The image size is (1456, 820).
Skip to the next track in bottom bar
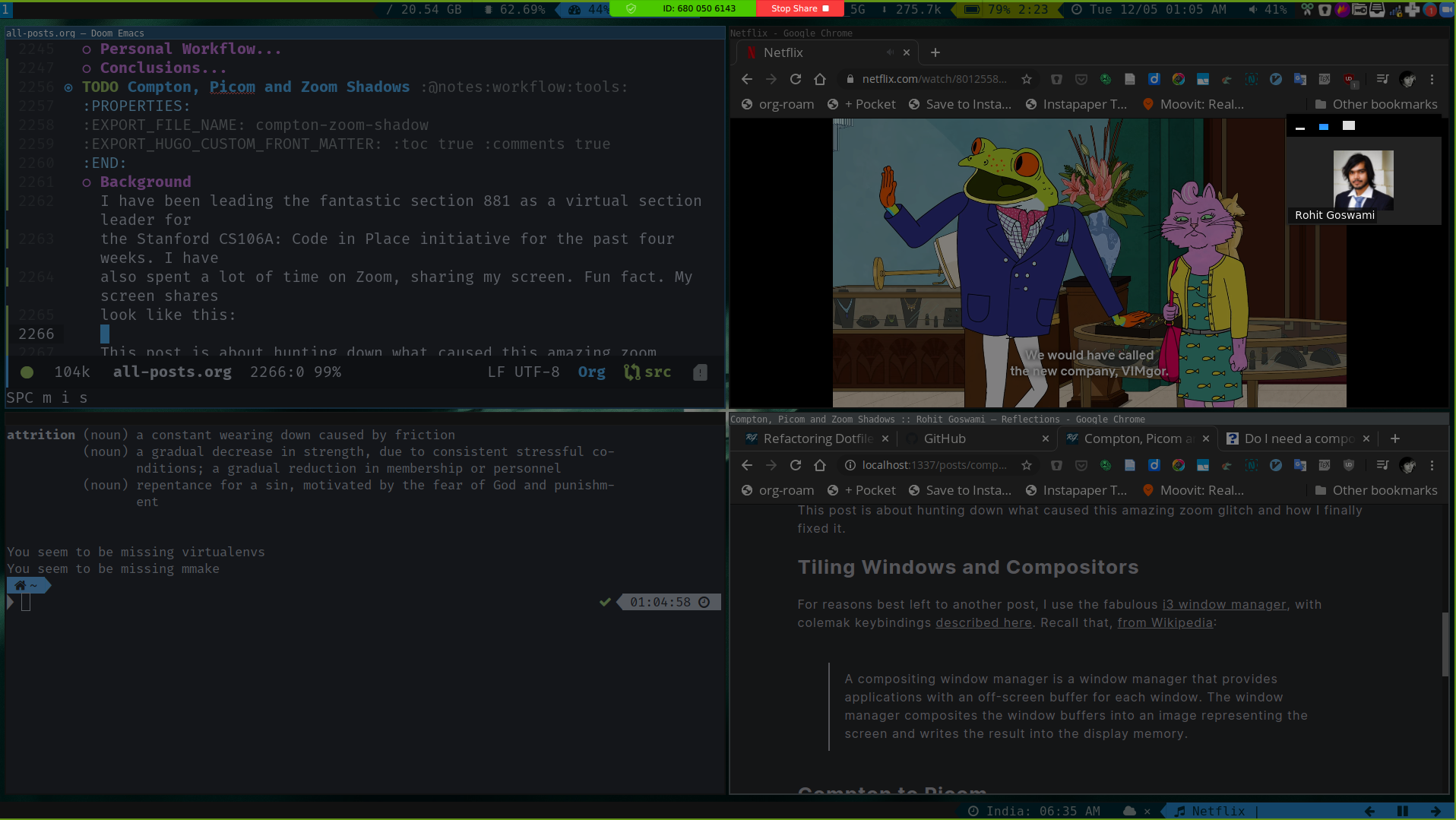pyautogui.click(x=1435, y=811)
